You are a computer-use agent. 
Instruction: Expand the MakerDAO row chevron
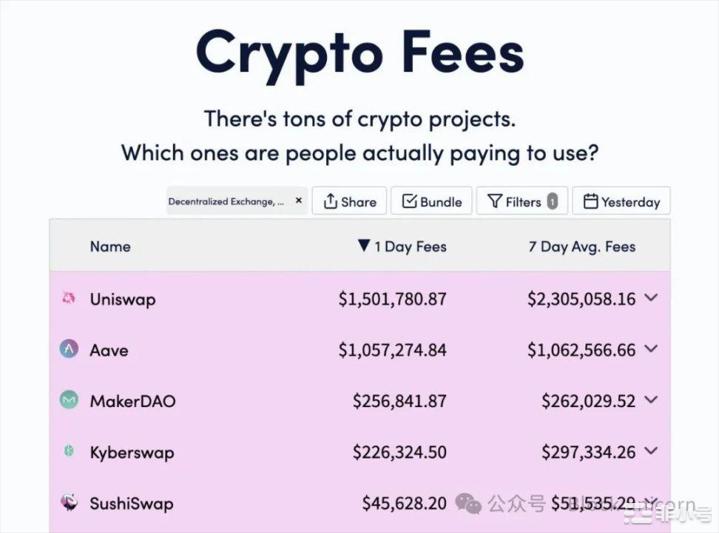click(651, 400)
